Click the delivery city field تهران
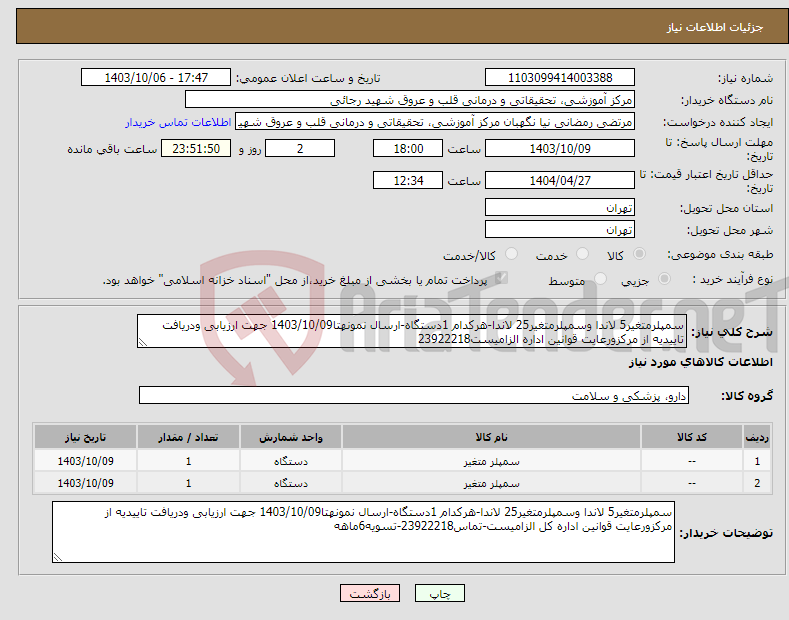 tap(560, 229)
